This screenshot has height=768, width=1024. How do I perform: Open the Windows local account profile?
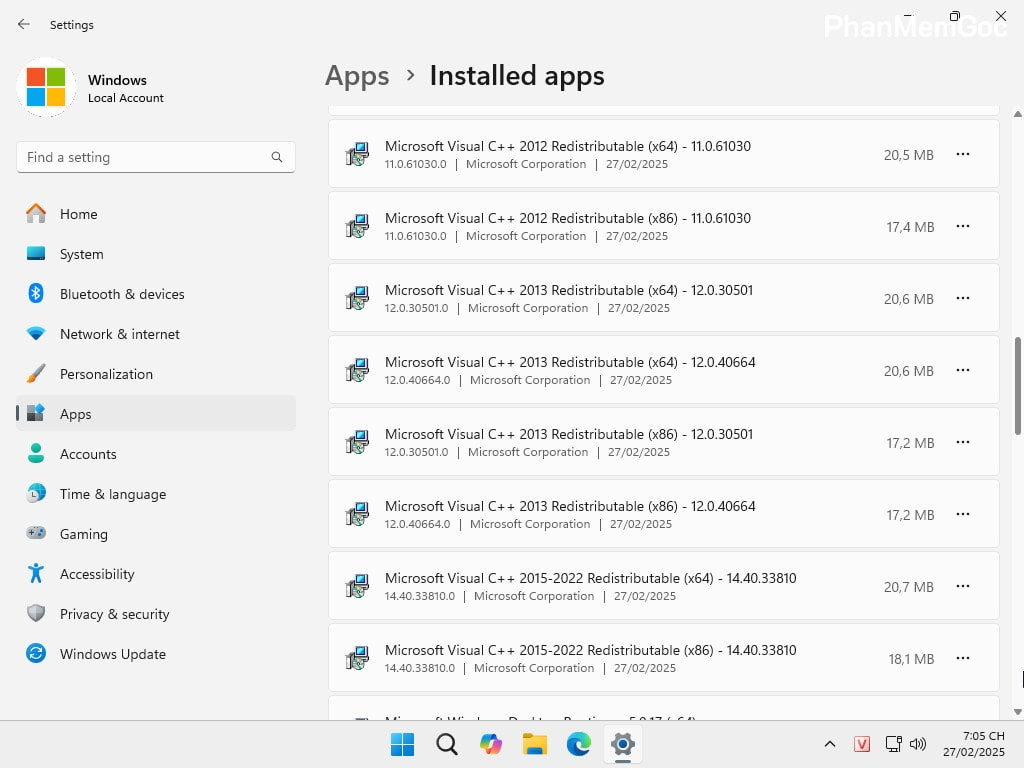pos(117,88)
